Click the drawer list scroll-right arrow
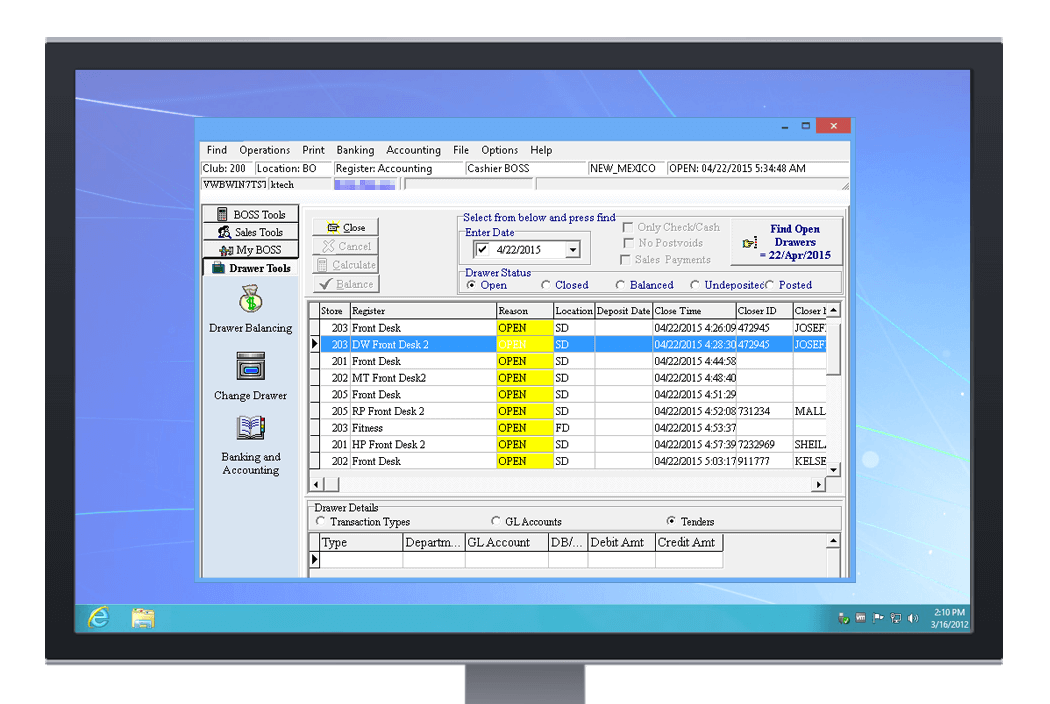This screenshot has width=1050, height=704. (818, 484)
